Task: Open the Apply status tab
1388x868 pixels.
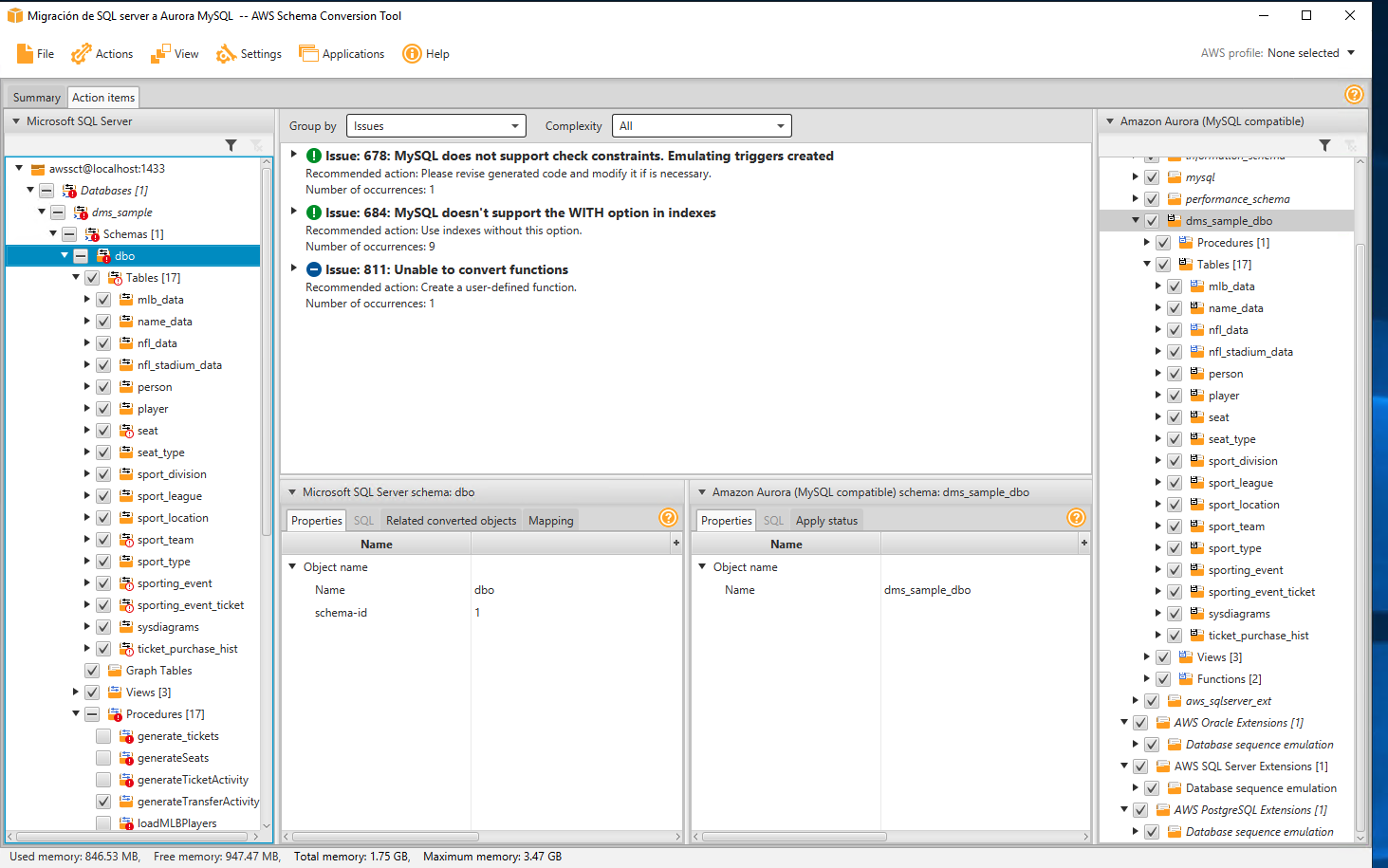Action: coord(826,521)
